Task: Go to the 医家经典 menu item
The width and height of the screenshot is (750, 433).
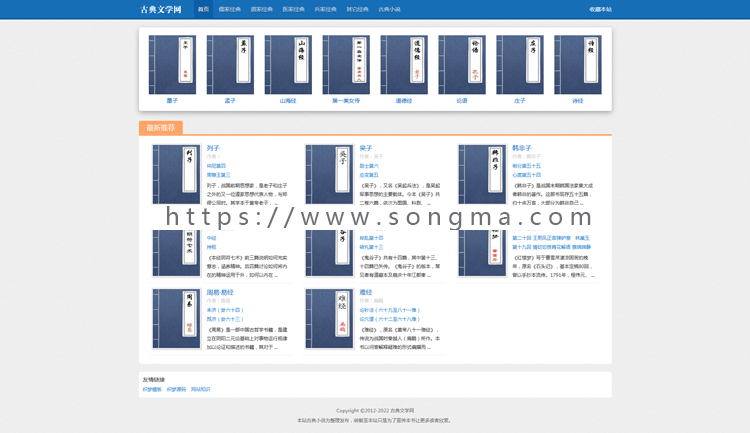Action: [294, 10]
